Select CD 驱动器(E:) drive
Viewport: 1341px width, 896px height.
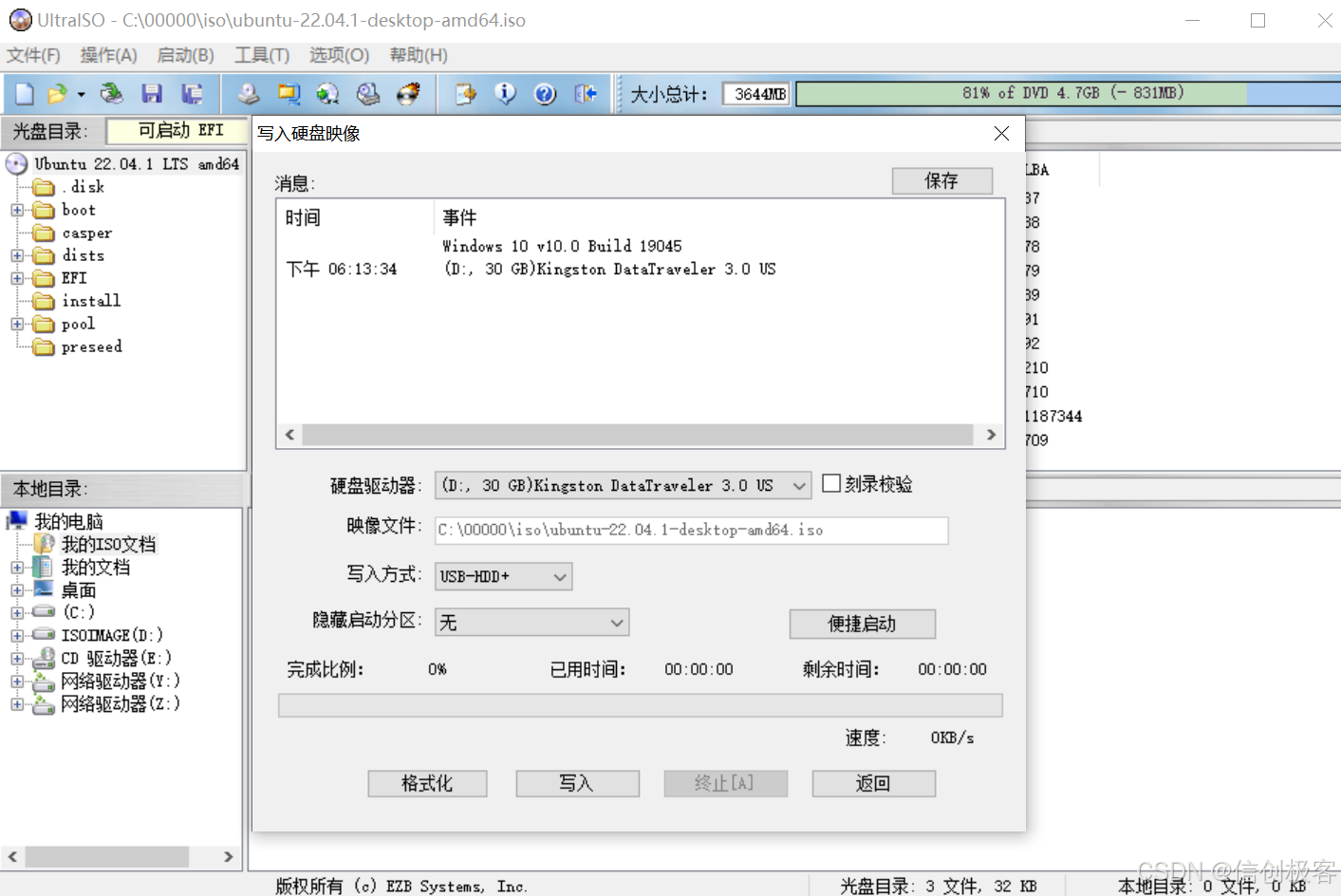pyautogui.click(x=117, y=658)
